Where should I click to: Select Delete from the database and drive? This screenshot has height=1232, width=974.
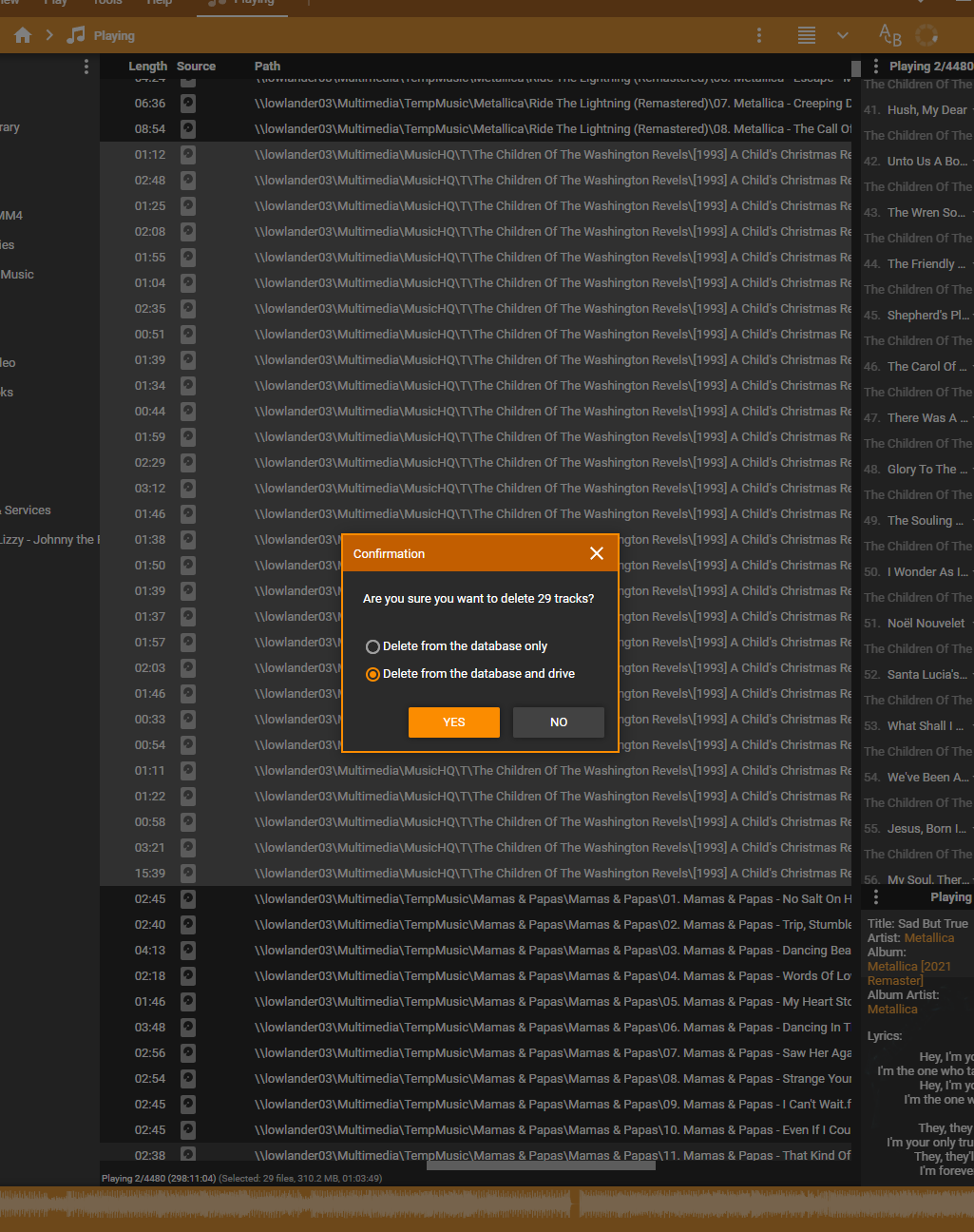(372, 674)
